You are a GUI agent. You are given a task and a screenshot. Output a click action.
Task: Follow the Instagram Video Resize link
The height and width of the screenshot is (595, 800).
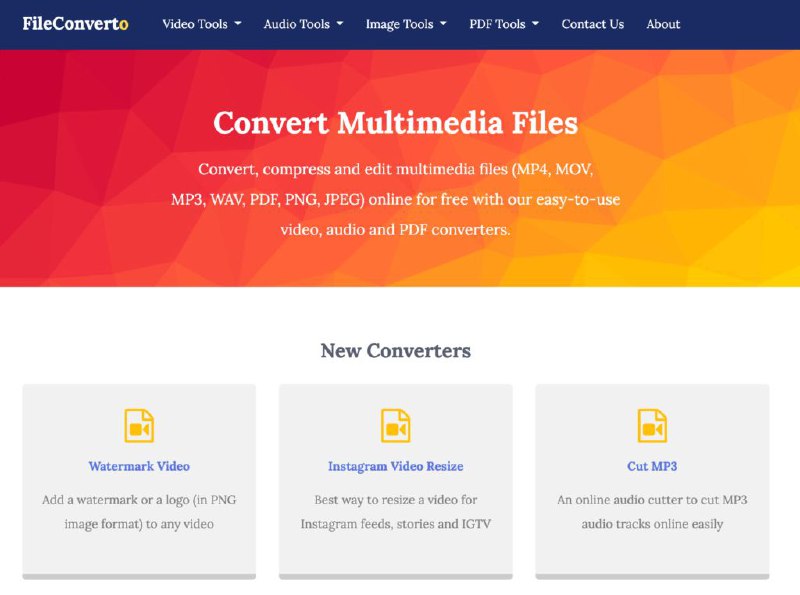point(396,466)
